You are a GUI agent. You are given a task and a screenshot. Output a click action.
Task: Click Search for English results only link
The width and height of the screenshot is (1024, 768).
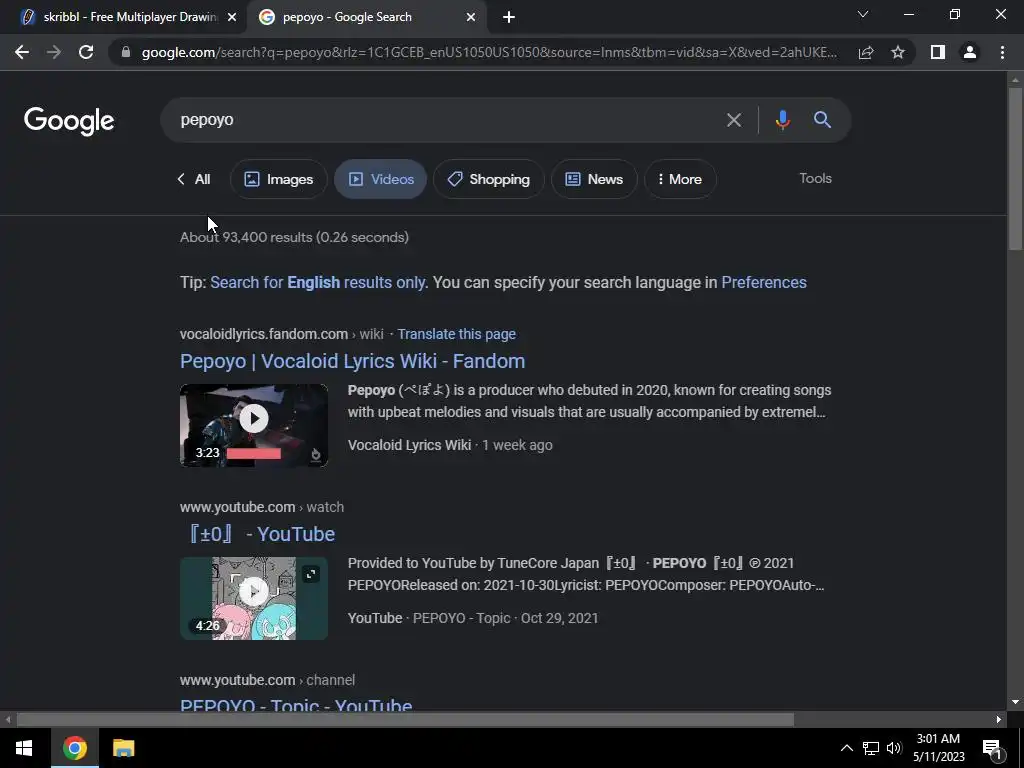[x=318, y=282]
